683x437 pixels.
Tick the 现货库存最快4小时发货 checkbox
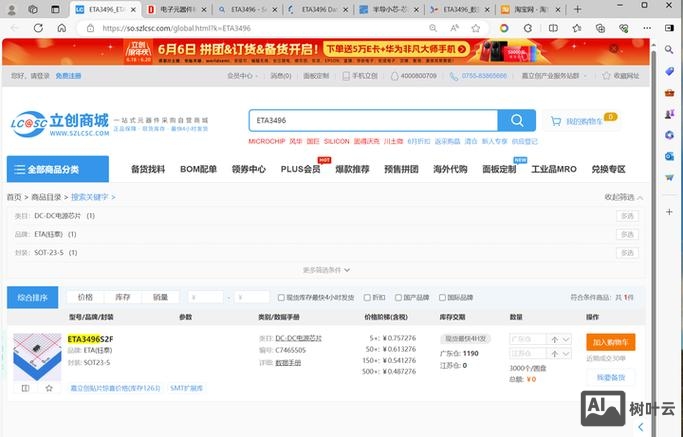[281, 298]
